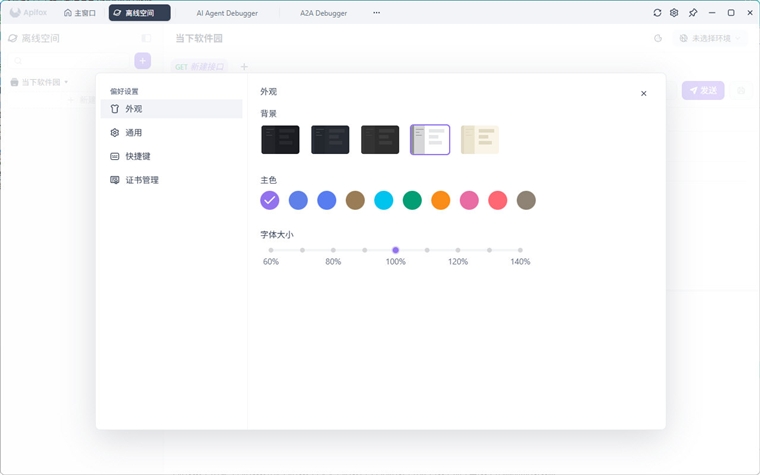
Task: Click the refresh icon in title bar
Action: click(x=657, y=13)
